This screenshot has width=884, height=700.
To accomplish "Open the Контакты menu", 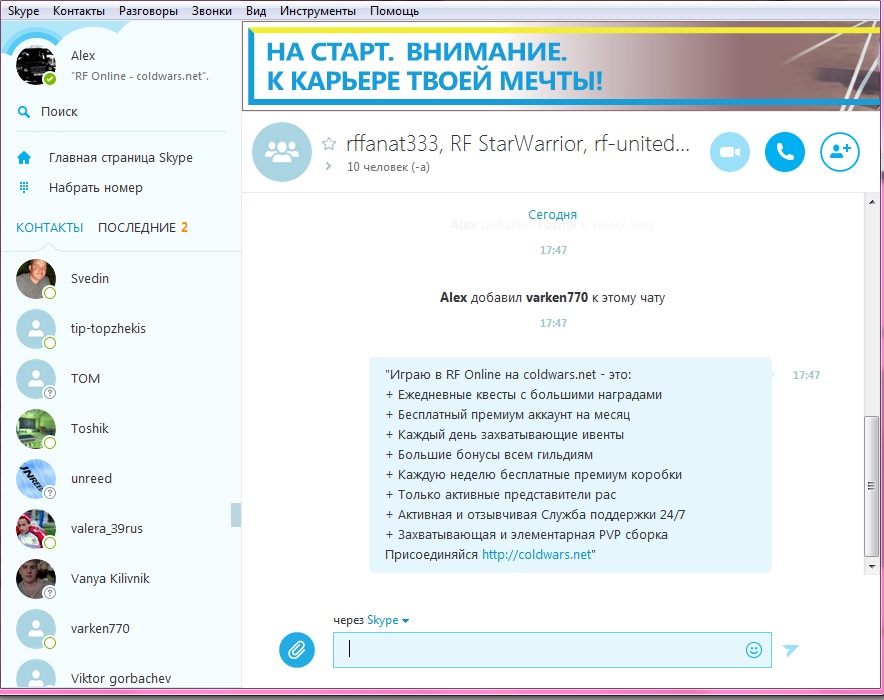I will (x=79, y=11).
